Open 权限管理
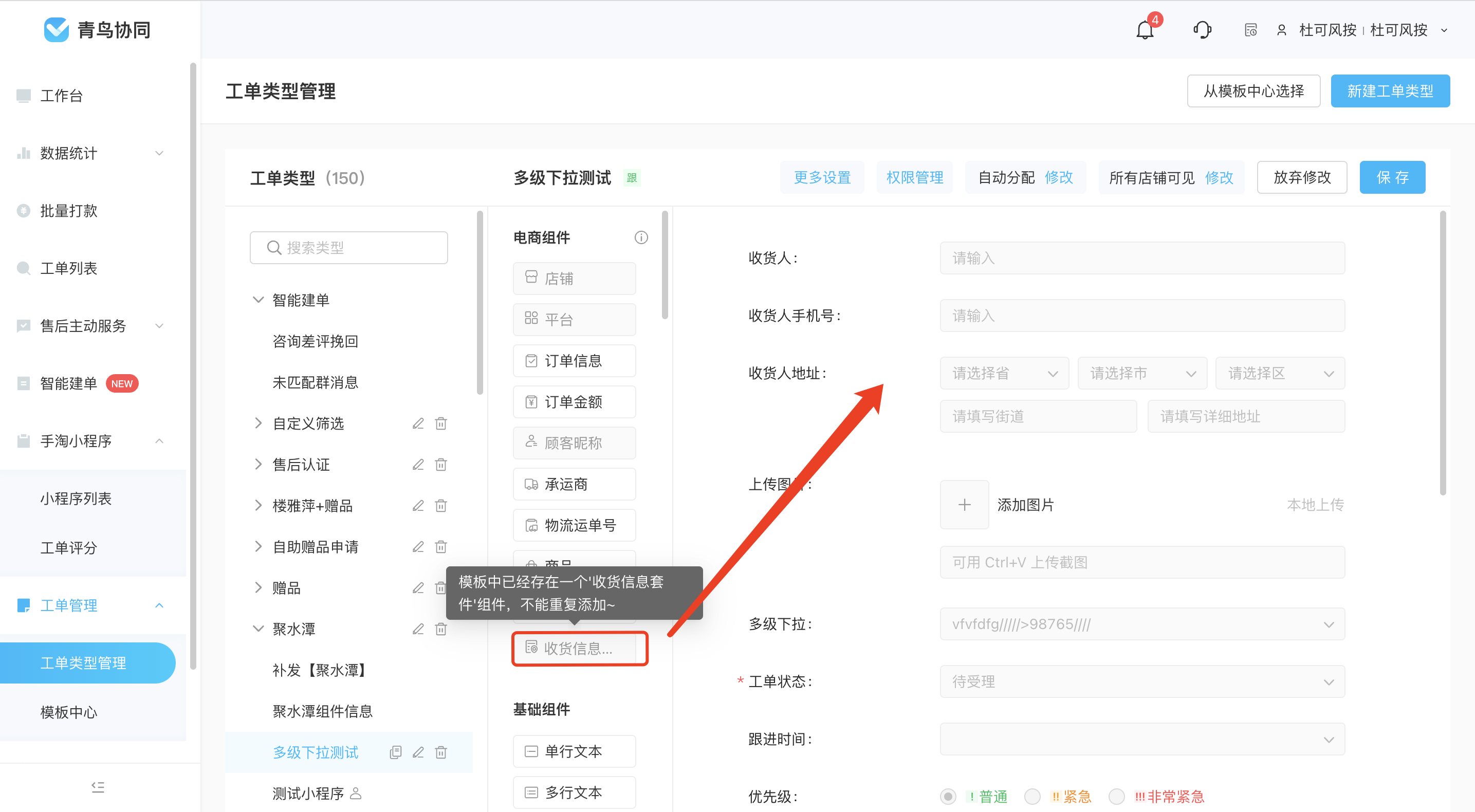The image size is (1475, 812). pos(915,177)
